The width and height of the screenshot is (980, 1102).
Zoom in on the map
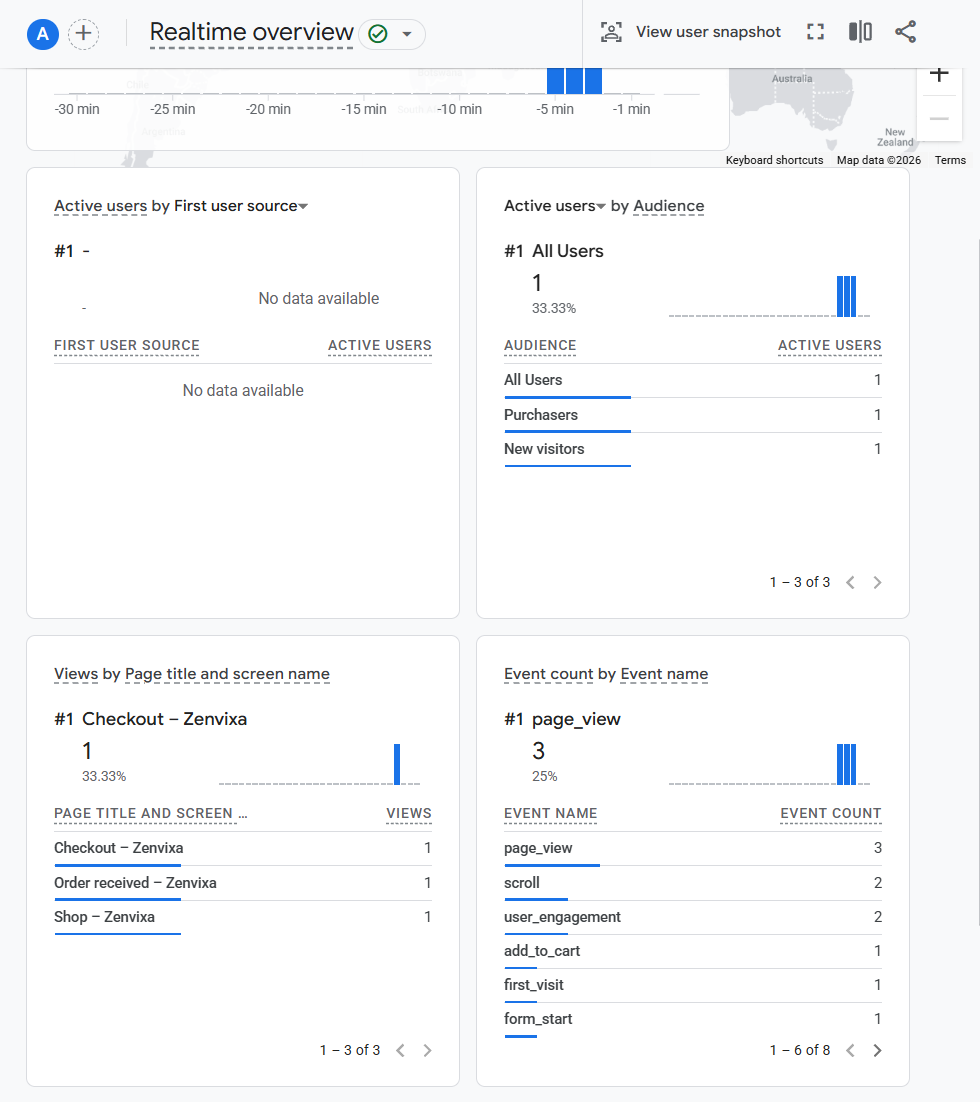click(939, 74)
